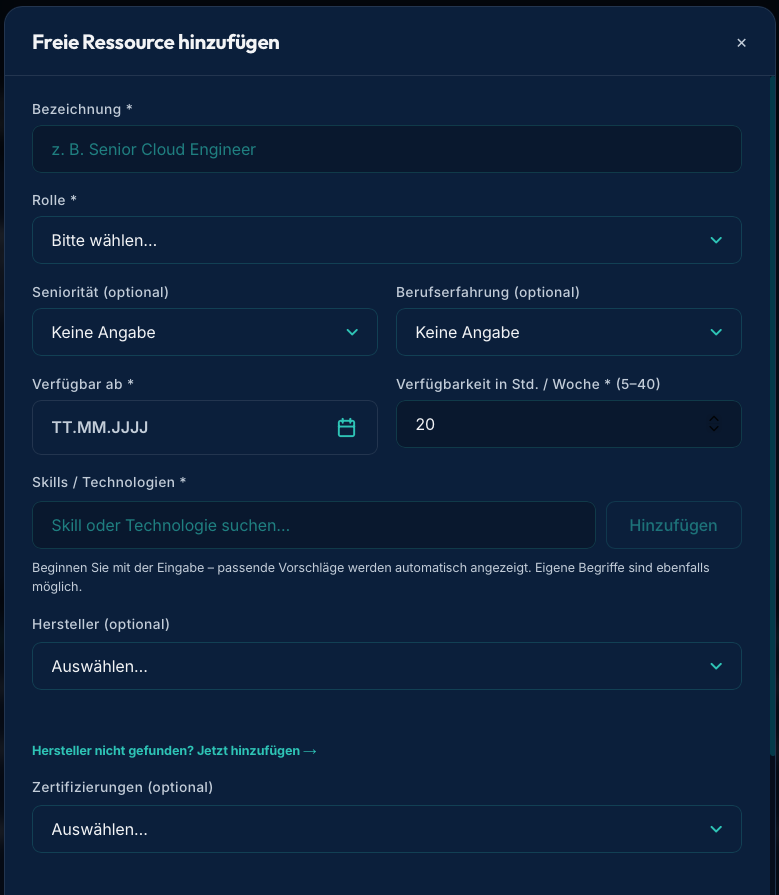Click the Verfügbar ab date field
This screenshot has width=779, height=895.
204,428
